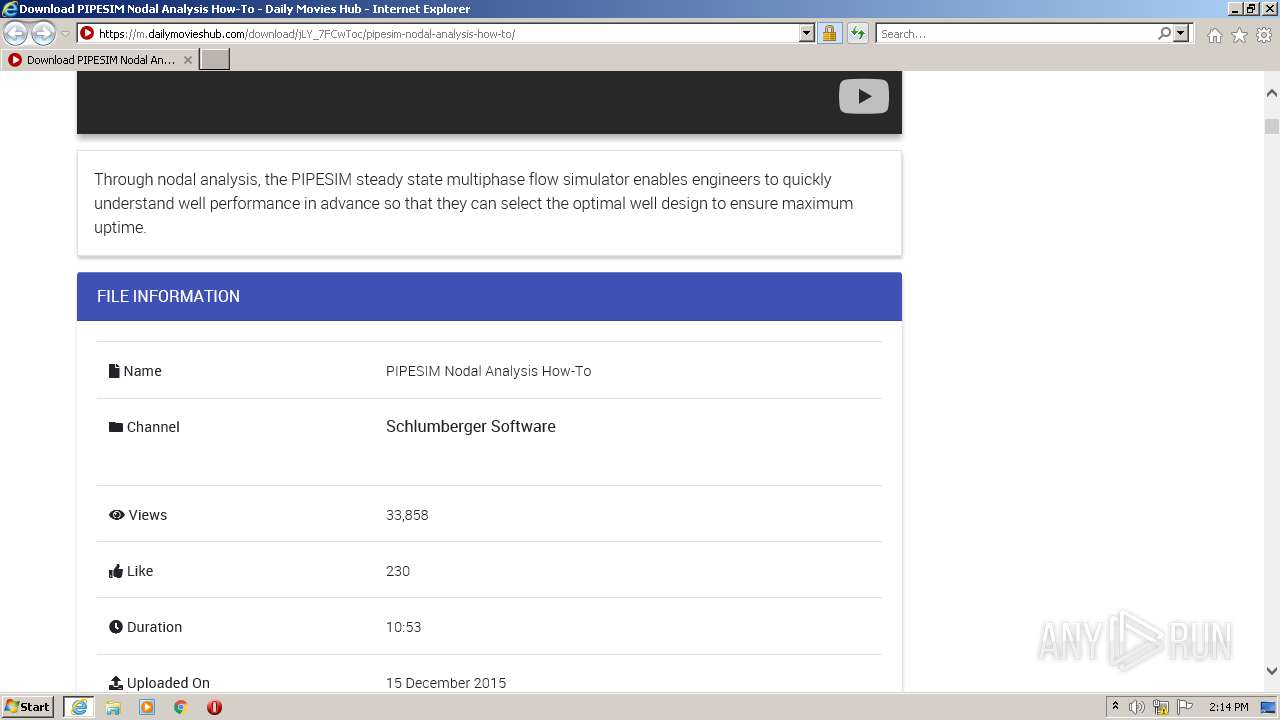This screenshot has width=1280, height=720.
Task: Go forward with the browser Forward arrow
Action: point(43,33)
